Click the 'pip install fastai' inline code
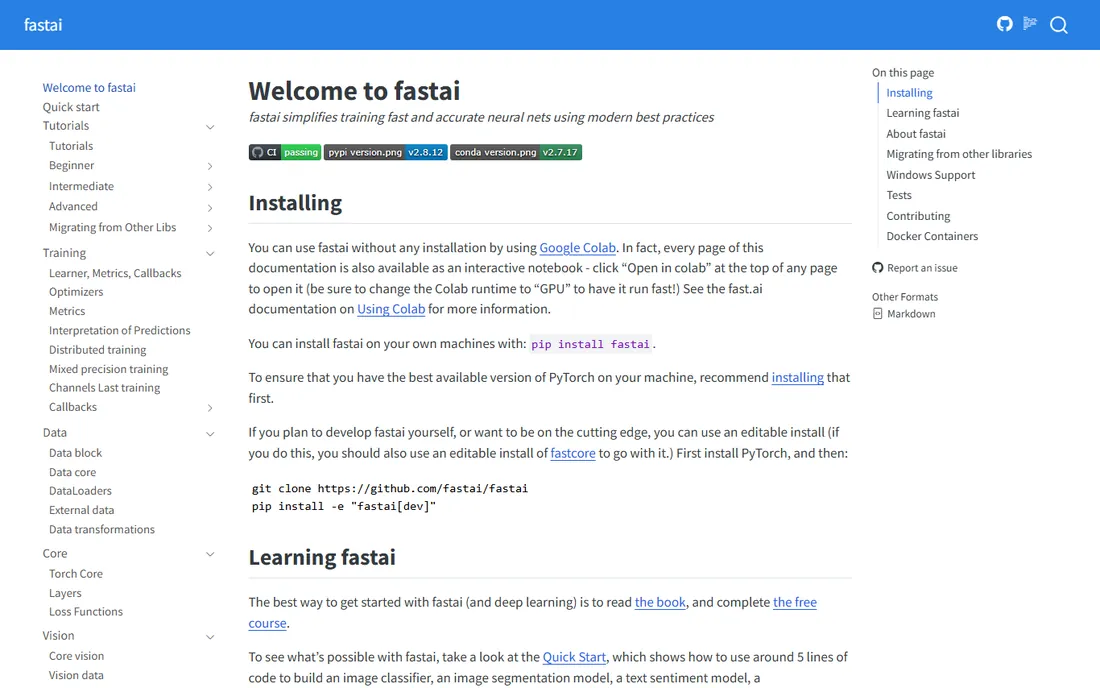 590,344
